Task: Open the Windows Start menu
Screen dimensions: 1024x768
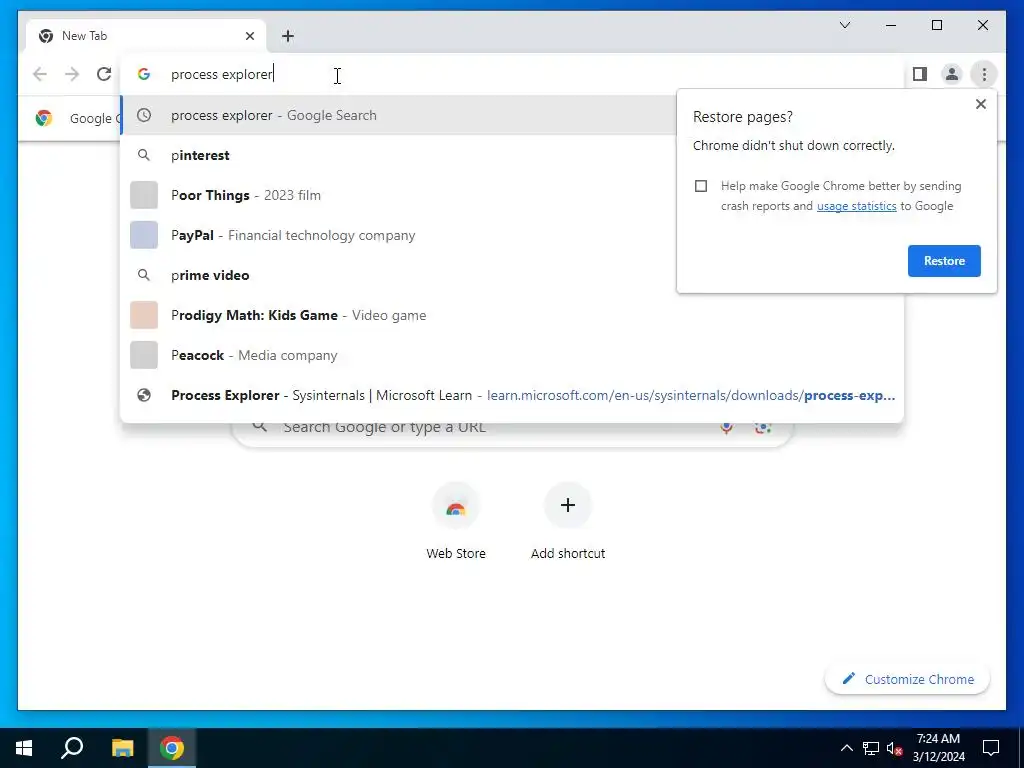Action: point(24,748)
